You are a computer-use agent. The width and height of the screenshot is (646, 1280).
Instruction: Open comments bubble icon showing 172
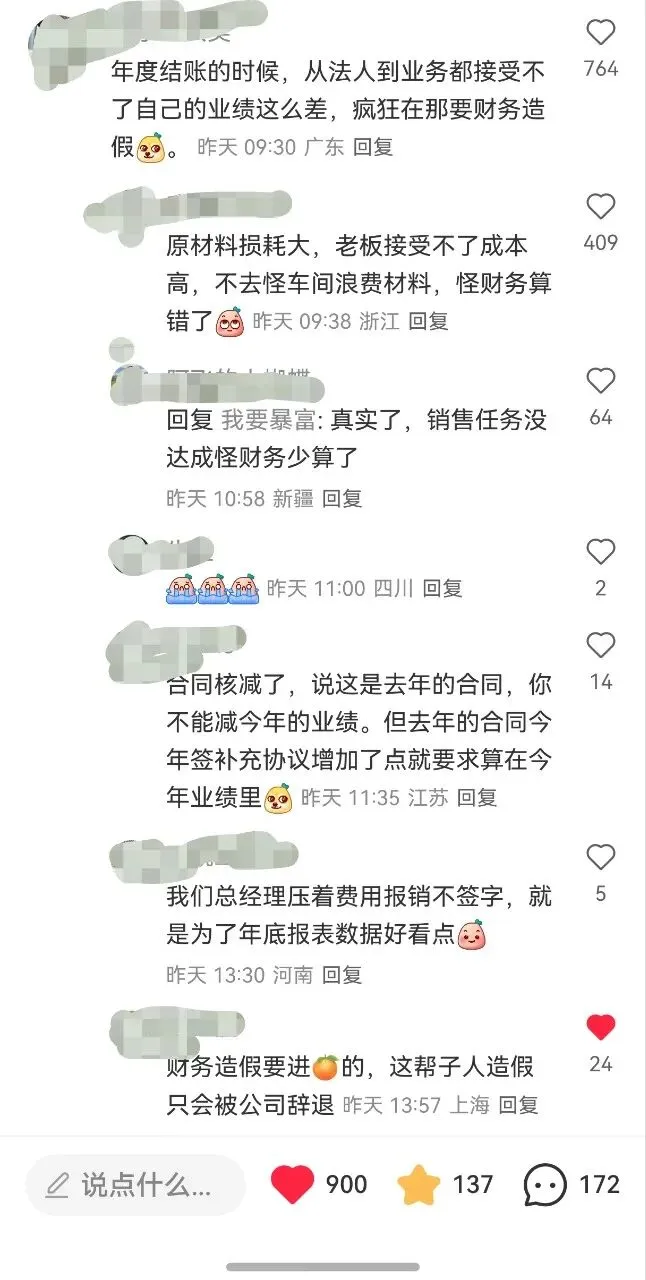tap(545, 1185)
